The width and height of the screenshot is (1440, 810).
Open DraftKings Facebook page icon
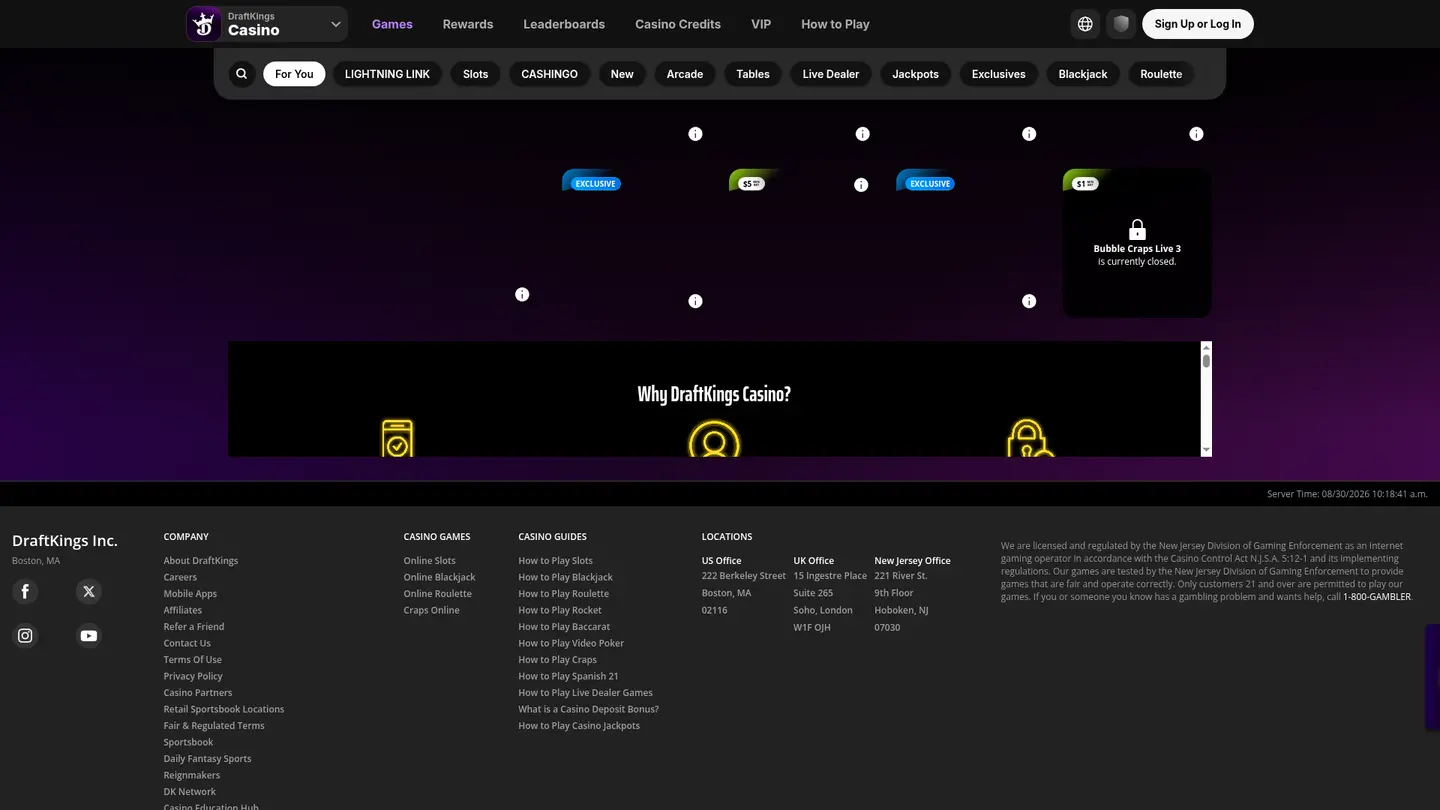coord(25,591)
